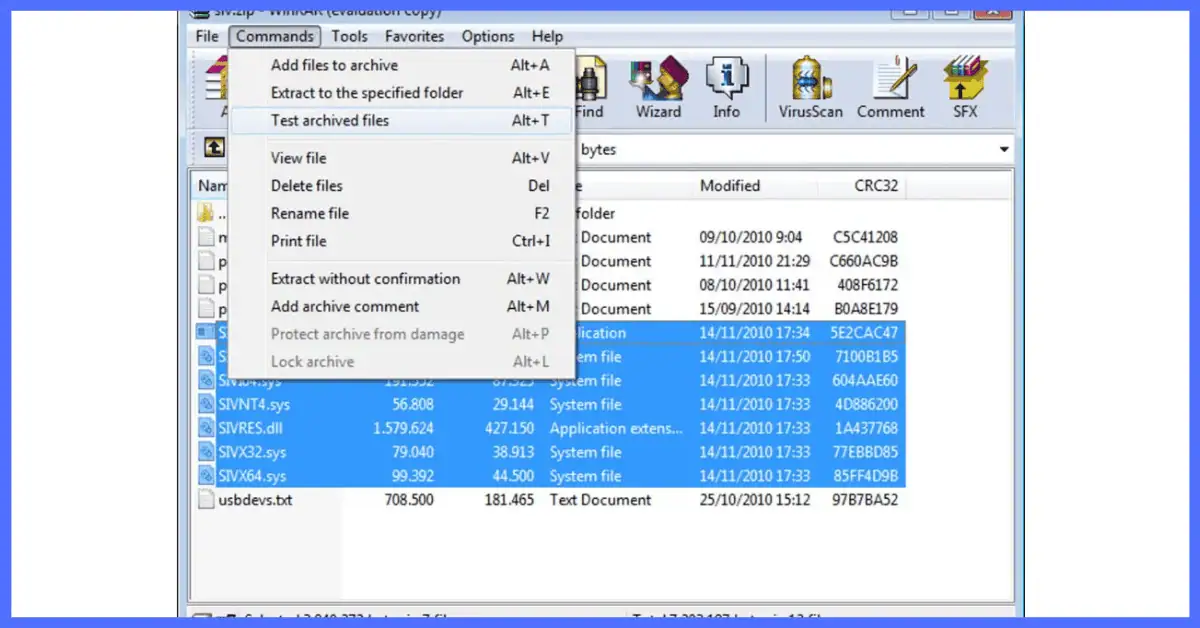Select the SIVX32.sys file name
This screenshot has width=1200, height=628.
click(x=252, y=453)
